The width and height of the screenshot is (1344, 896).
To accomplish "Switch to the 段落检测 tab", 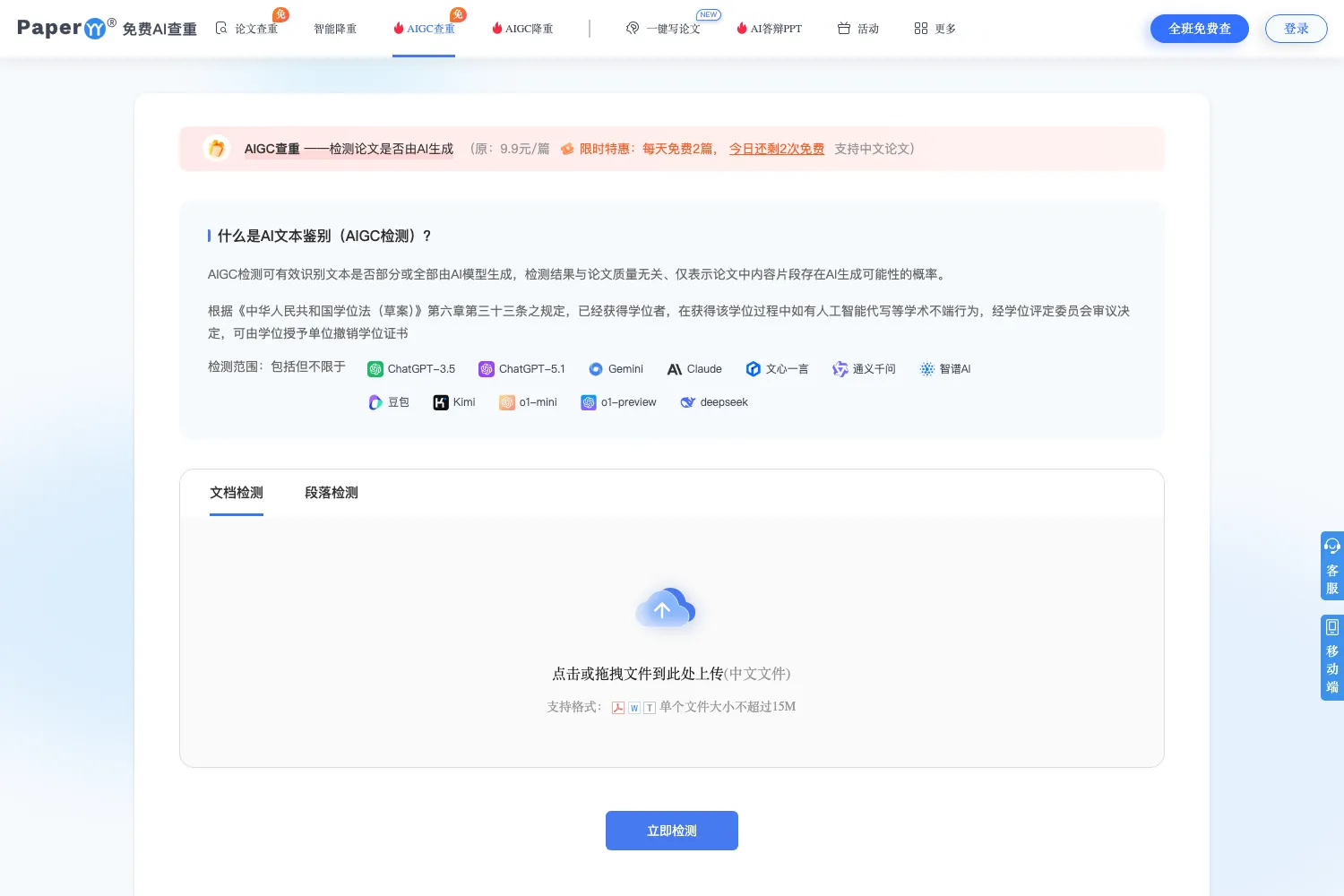I will (332, 493).
